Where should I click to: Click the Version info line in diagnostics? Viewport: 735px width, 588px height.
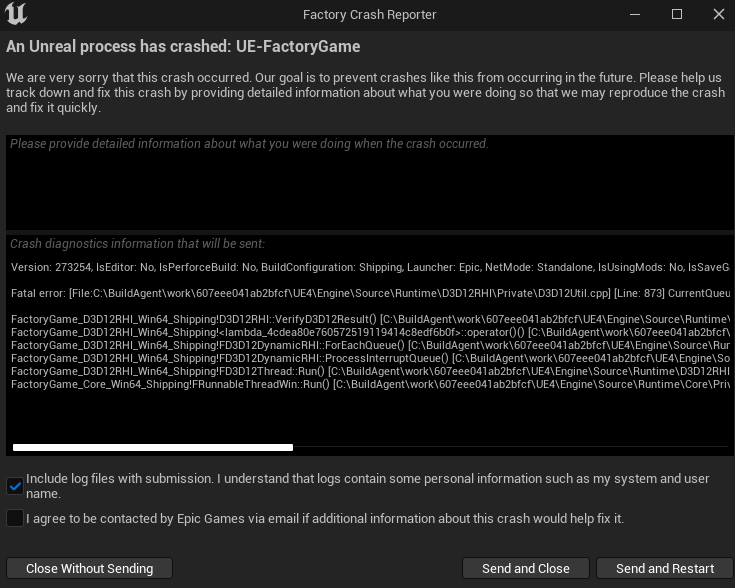pyautogui.click(x=370, y=267)
